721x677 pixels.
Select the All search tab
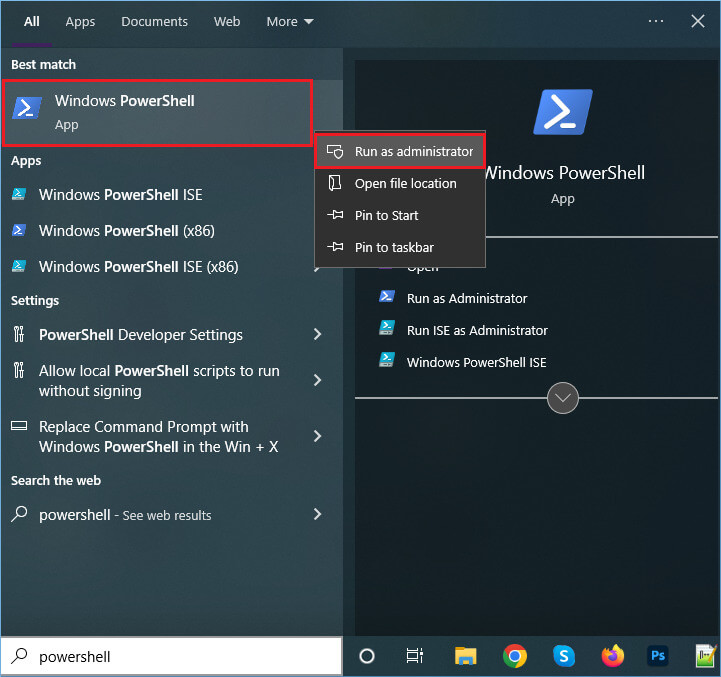tap(32, 22)
